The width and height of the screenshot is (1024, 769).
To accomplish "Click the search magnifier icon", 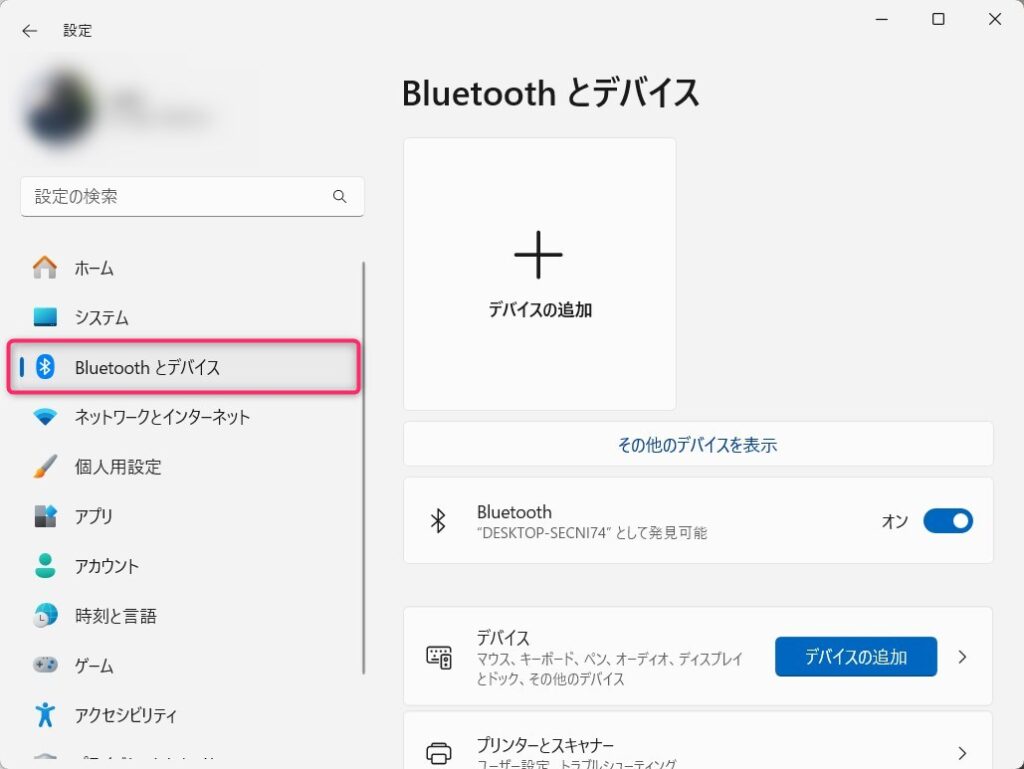I will pyautogui.click(x=340, y=197).
